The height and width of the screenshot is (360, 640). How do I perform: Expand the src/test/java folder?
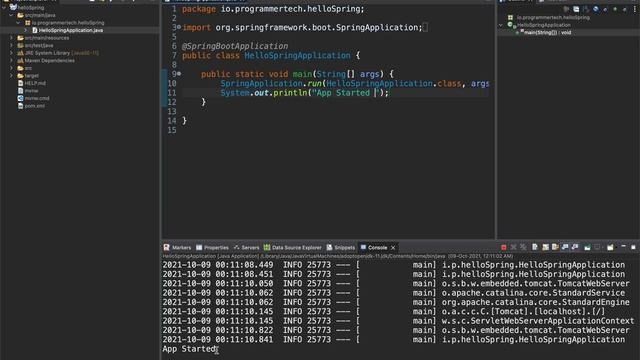[x=11, y=45]
